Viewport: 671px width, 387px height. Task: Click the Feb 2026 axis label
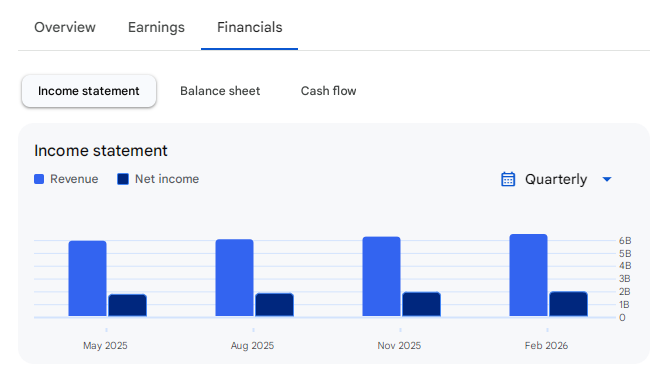click(546, 345)
